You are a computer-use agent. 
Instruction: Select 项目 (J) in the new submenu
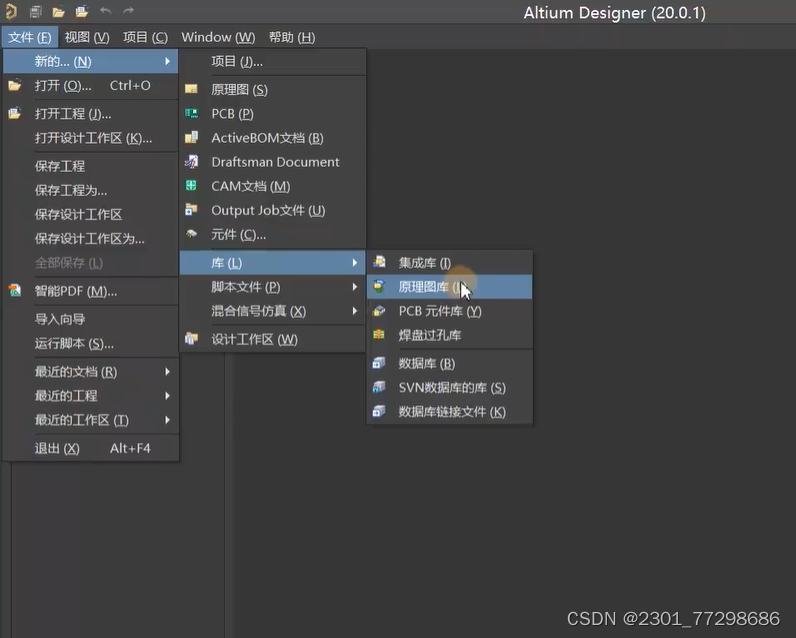pyautogui.click(x=273, y=61)
